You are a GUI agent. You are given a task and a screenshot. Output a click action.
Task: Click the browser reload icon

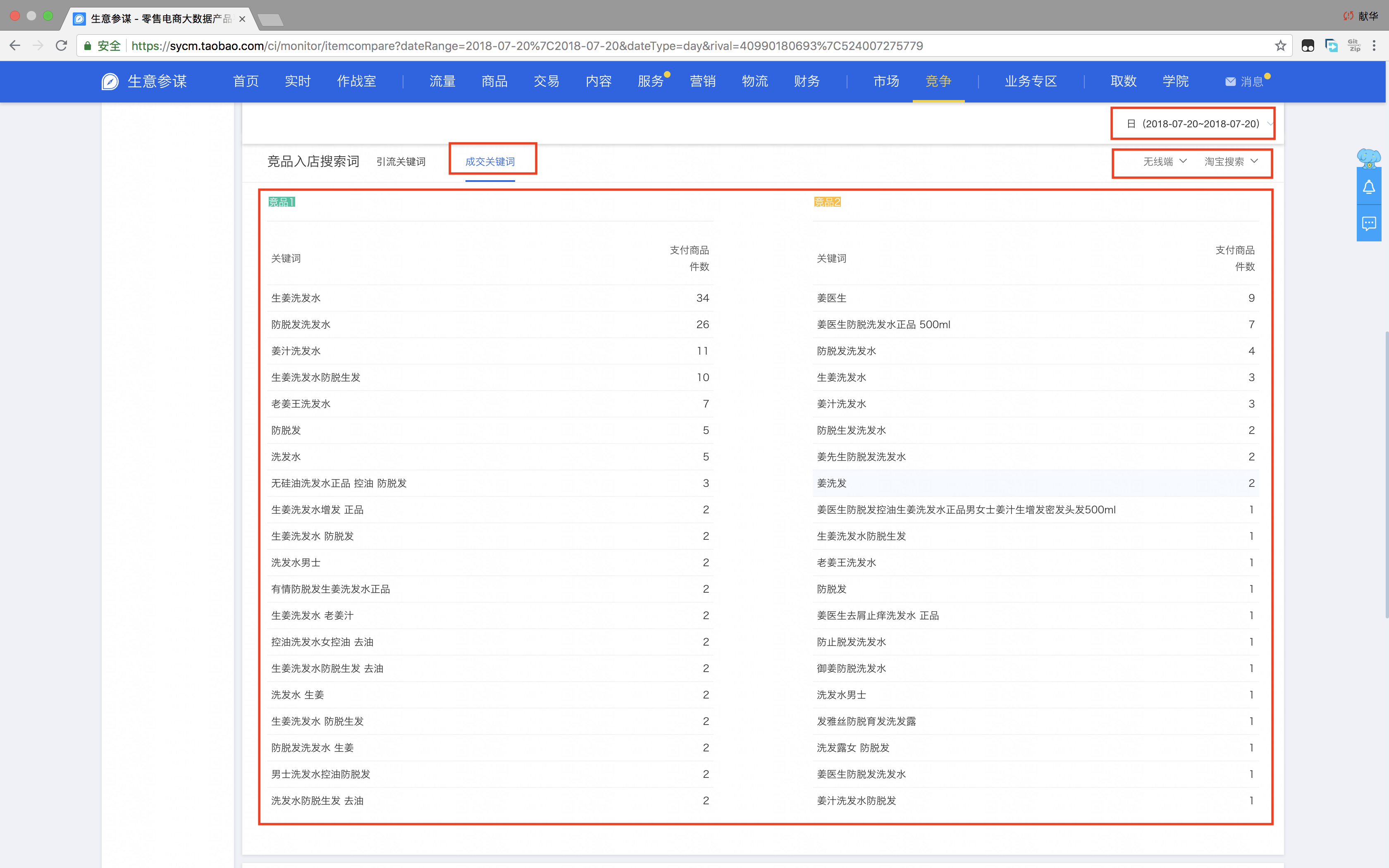coord(62,45)
